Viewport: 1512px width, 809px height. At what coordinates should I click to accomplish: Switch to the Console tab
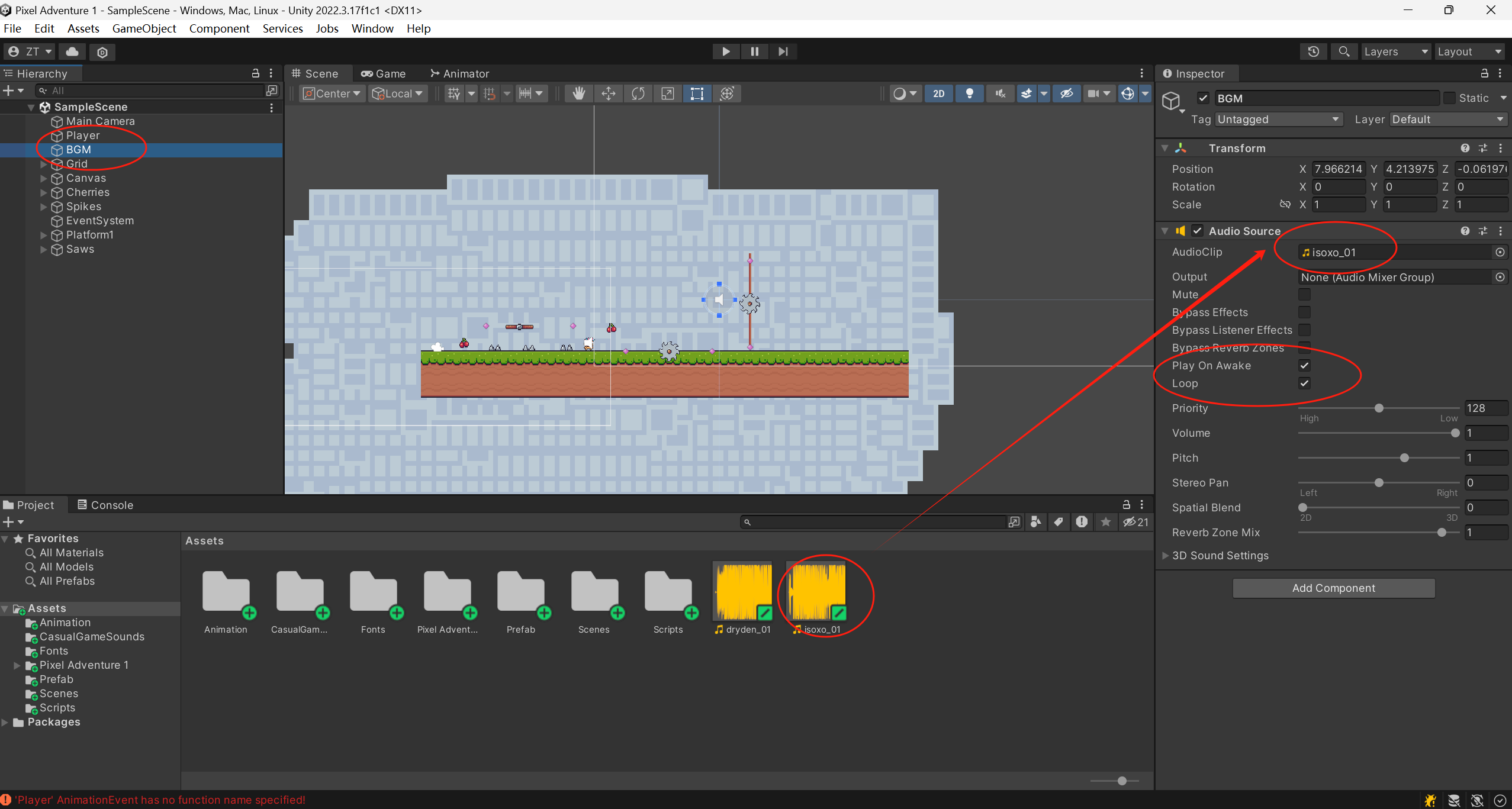pos(105,505)
